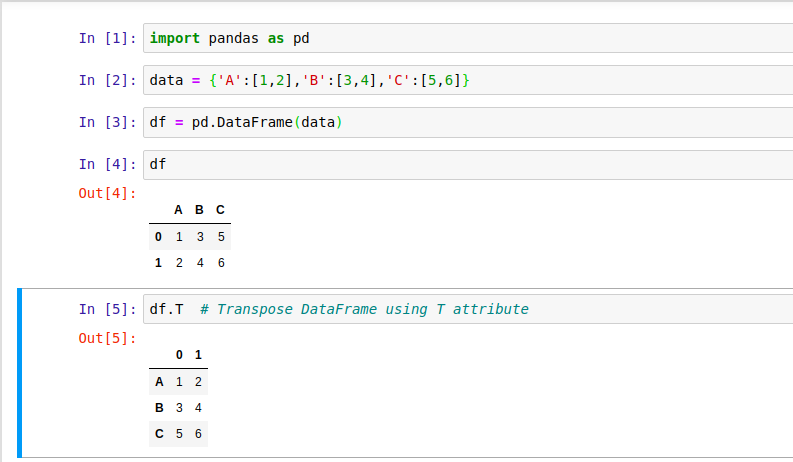Select the data dictionary code cell
Image resolution: width=793 pixels, height=462 pixels.
tap(468, 80)
